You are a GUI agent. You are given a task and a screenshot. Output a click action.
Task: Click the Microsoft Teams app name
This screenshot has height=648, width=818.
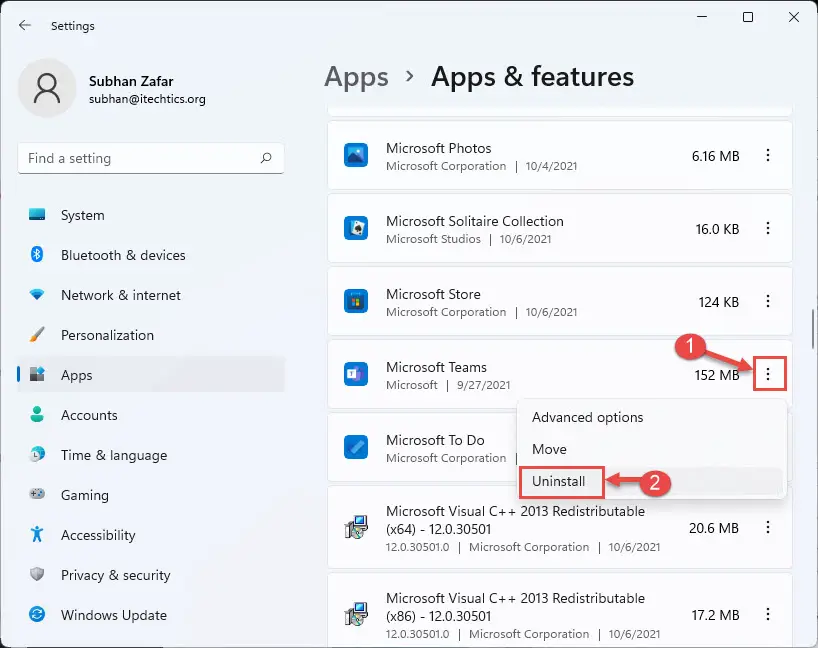pos(436,367)
